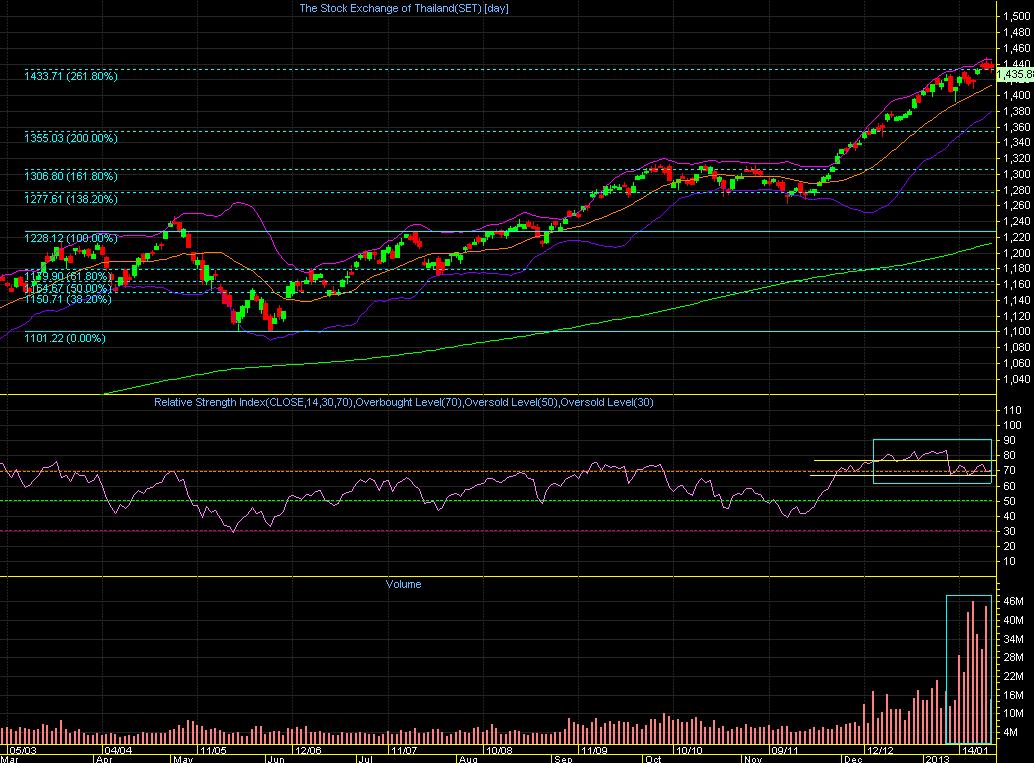Click the 12/06 date on time axis
The image size is (1034, 763).
(x=308, y=750)
